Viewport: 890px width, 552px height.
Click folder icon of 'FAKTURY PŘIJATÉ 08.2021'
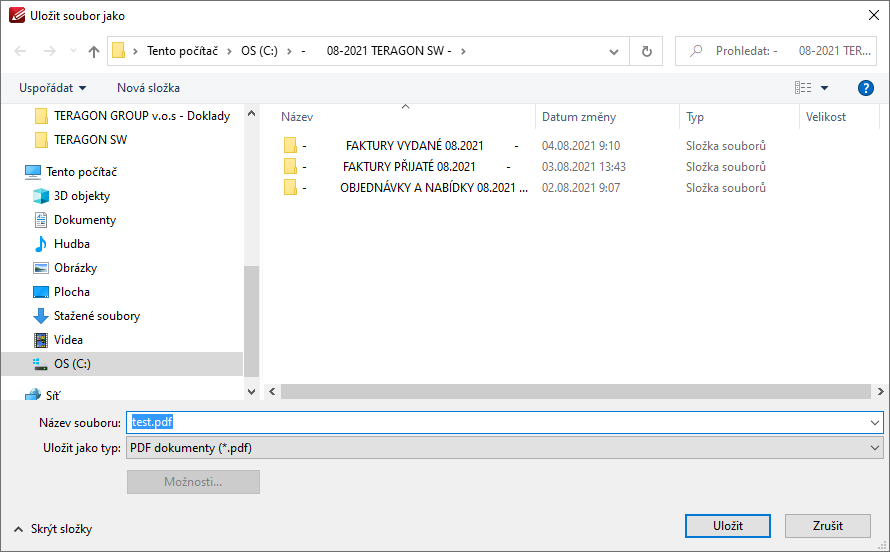click(290, 167)
